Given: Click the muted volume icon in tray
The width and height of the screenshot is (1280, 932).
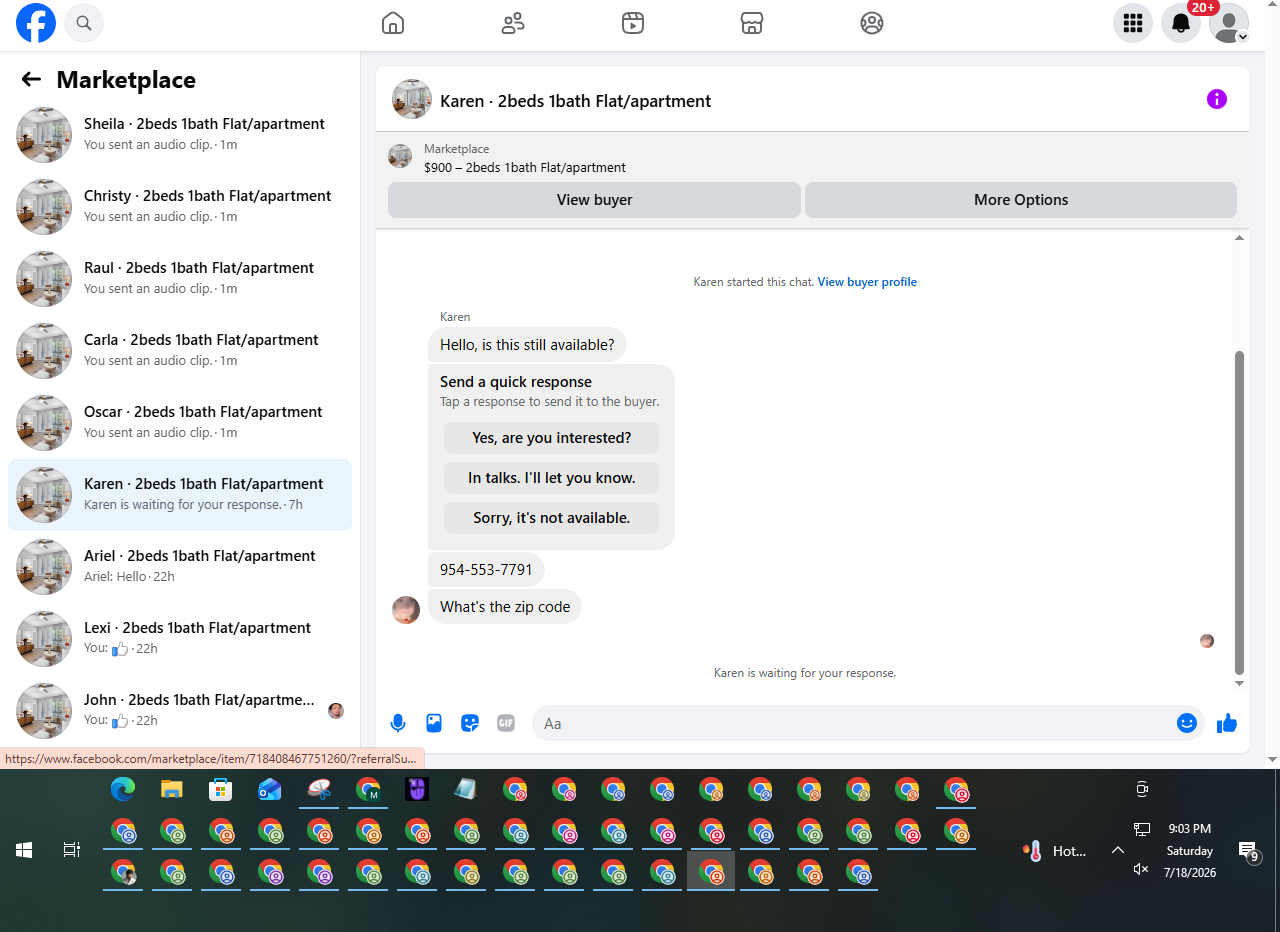Looking at the screenshot, I should tap(1141, 869).
